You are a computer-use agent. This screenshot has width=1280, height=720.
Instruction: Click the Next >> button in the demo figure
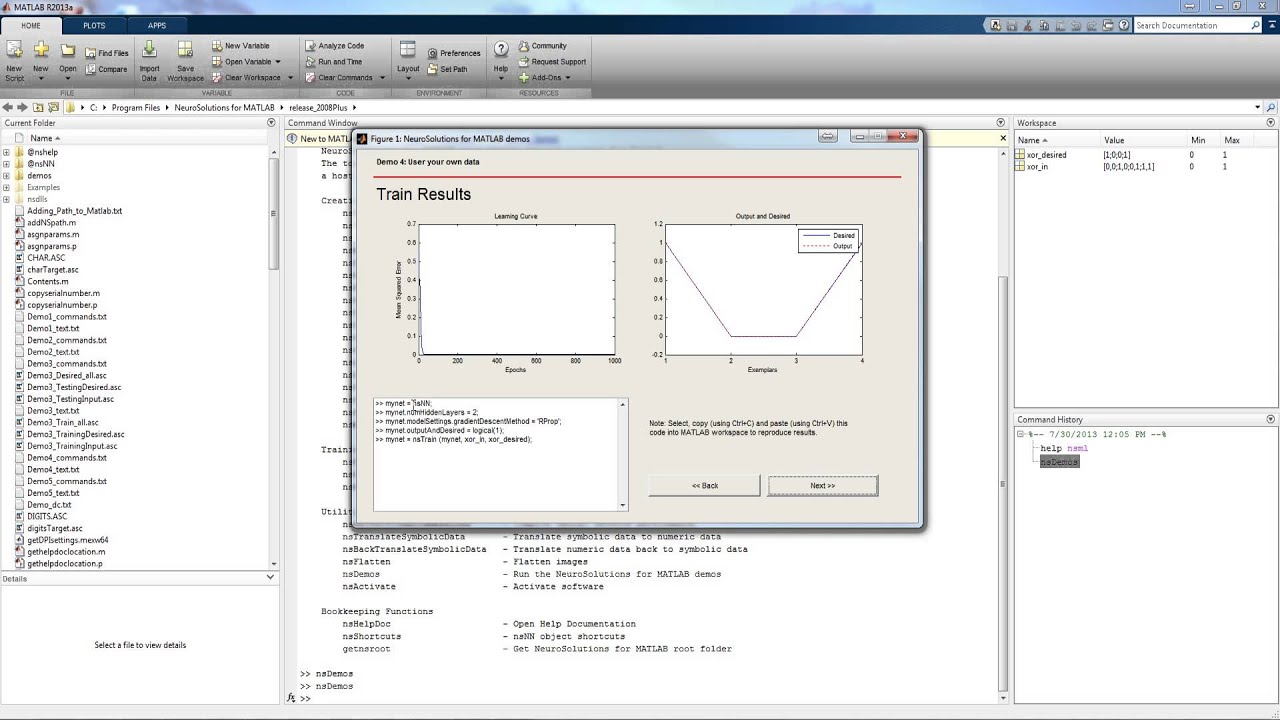(823, 486)
